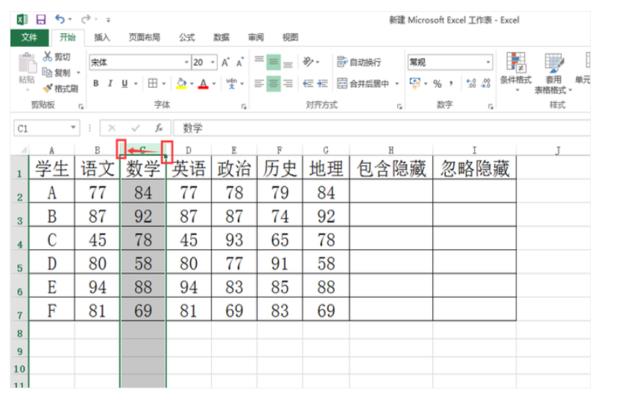Image resolution: width=620 pixels, height=410 pixels.
Task: Click the font color red A swatch
Action: click(203, 84)
